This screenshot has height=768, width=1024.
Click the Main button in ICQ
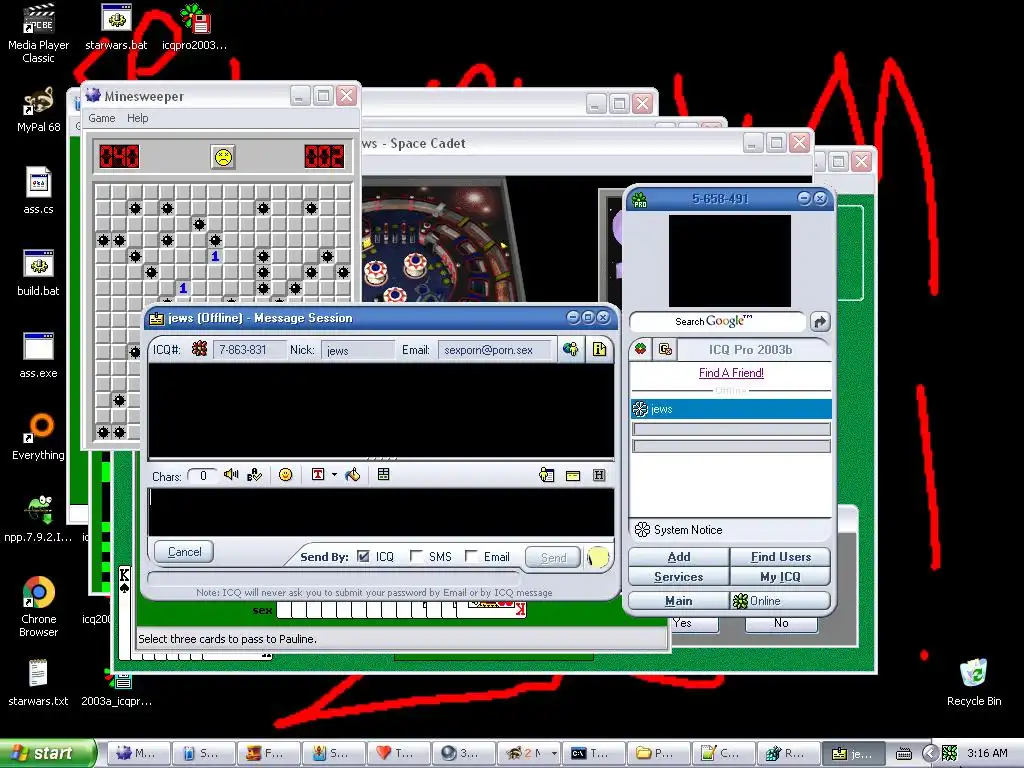coord(679,601)
